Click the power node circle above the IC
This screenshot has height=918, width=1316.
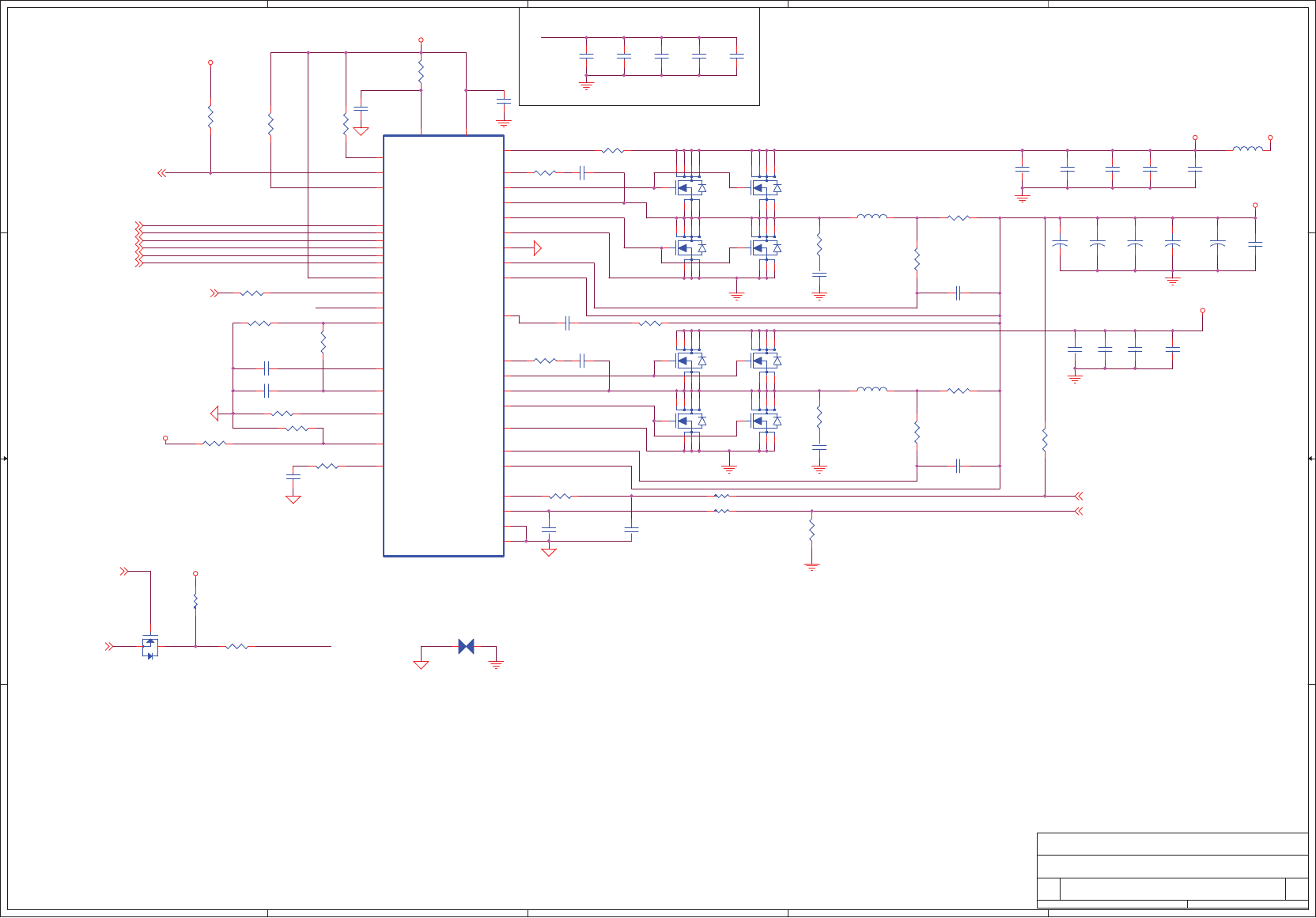coord(421,40)
